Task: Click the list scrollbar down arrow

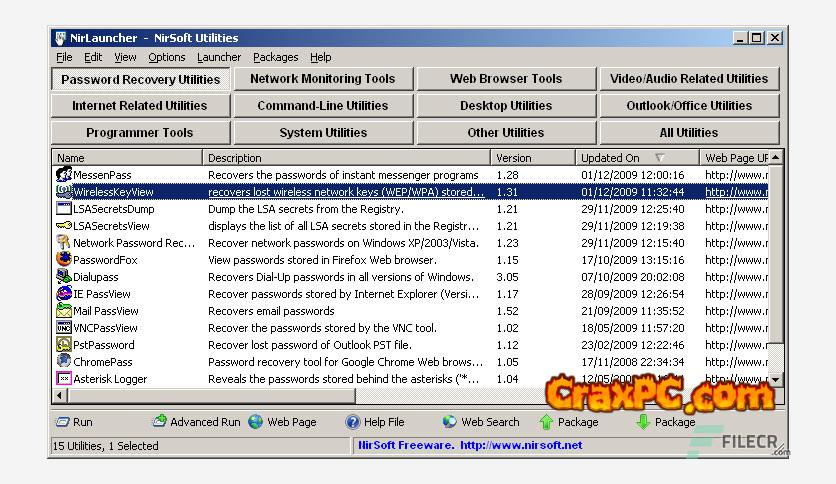Action: click(x=776, y=380)
